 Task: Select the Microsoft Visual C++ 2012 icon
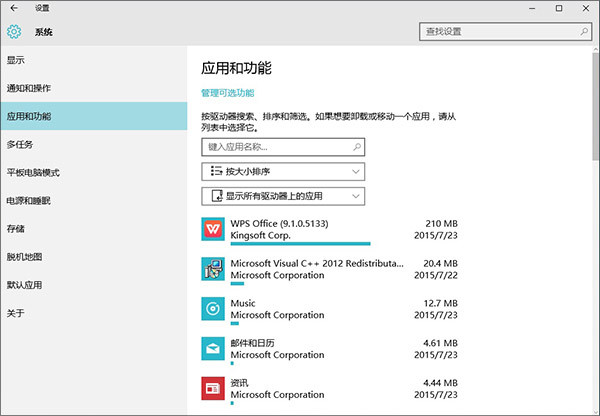pyautogui.click(x=213, y=269)
